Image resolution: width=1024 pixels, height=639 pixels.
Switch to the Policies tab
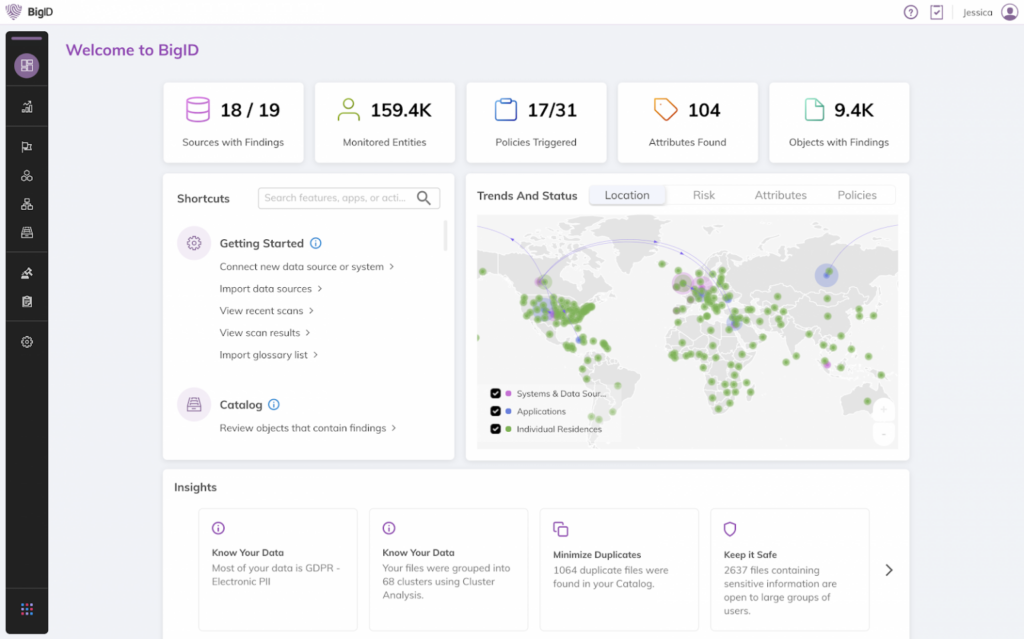click(x=857, y=195)
